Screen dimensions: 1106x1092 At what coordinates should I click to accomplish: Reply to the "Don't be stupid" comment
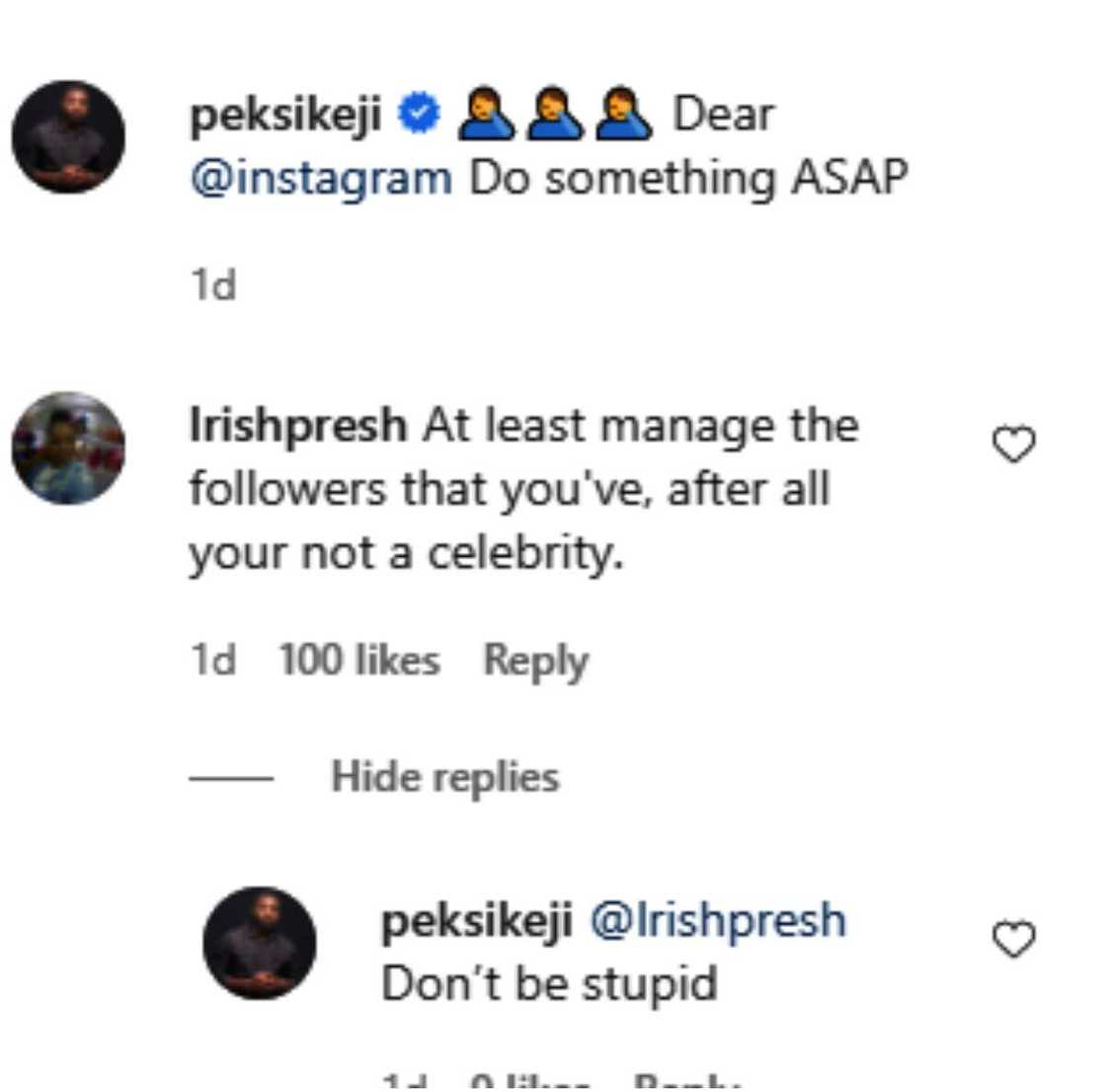click(686, 1082)
